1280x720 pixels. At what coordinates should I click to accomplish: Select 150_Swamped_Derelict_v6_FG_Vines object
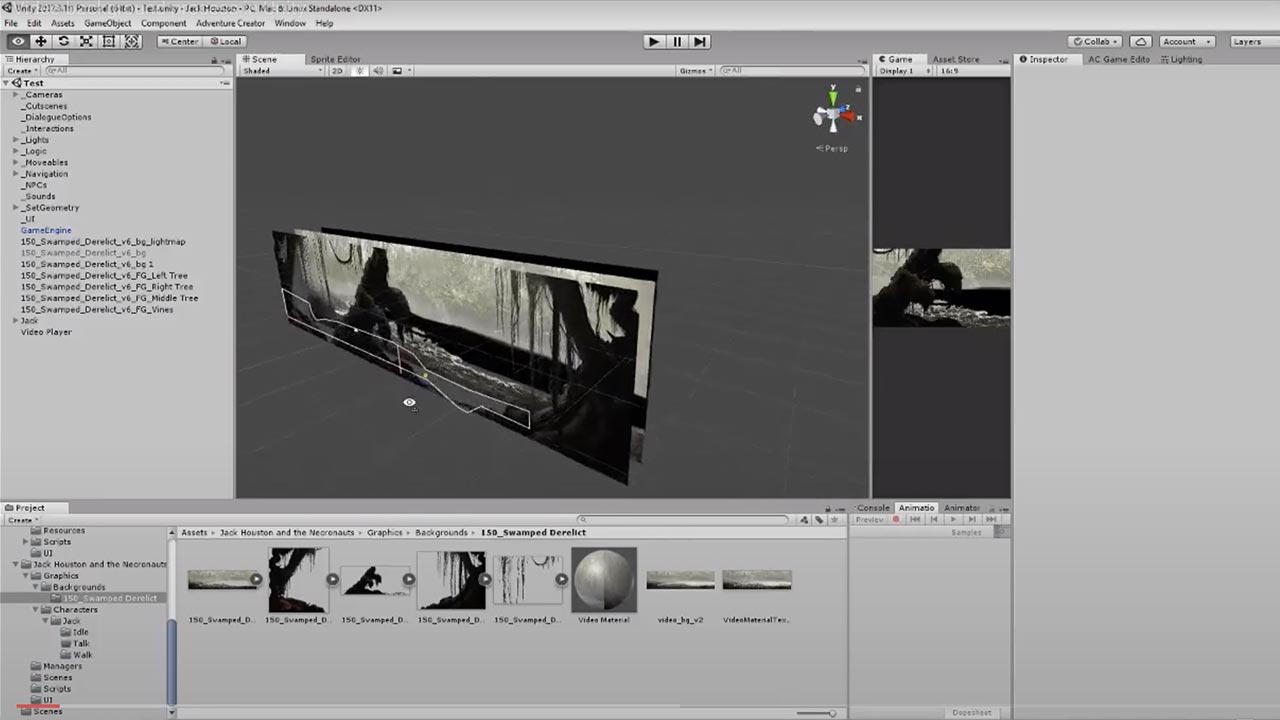[97, 309]
